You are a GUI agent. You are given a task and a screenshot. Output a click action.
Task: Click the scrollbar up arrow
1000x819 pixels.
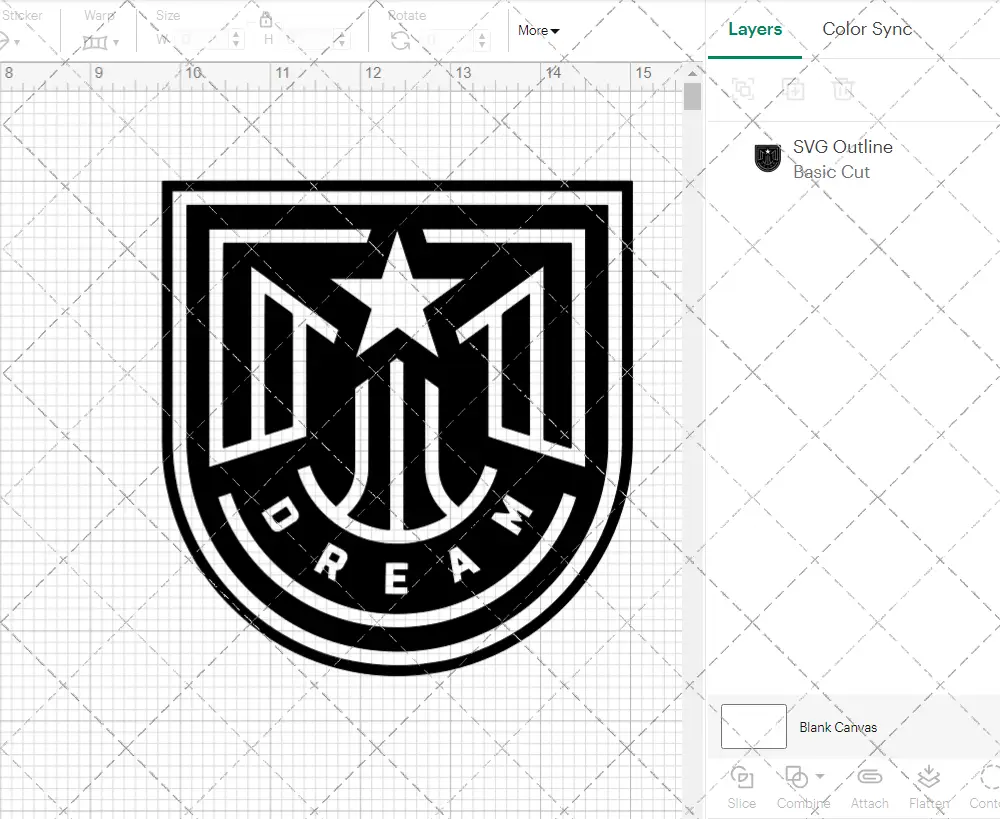tap(693, 73)
